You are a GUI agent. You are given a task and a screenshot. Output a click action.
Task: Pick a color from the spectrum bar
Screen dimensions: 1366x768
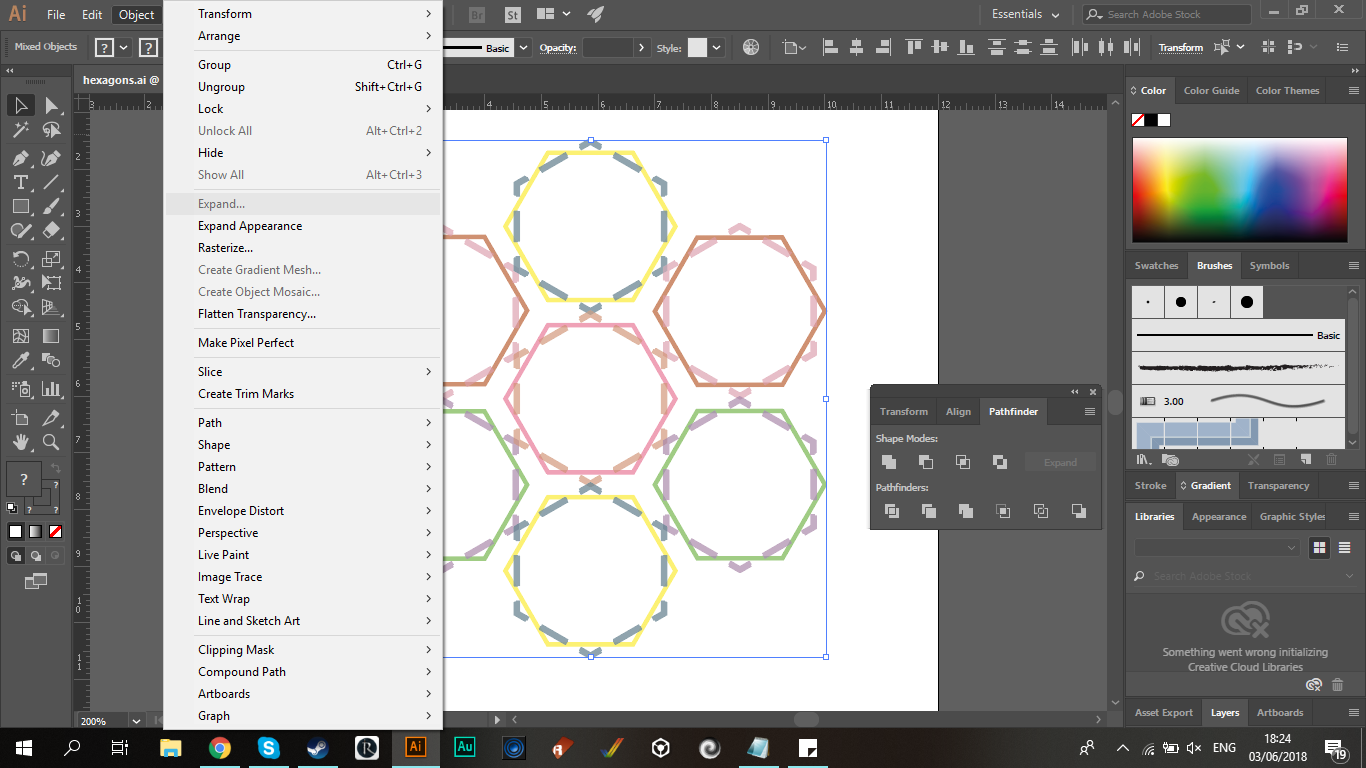click(1239, 190)
